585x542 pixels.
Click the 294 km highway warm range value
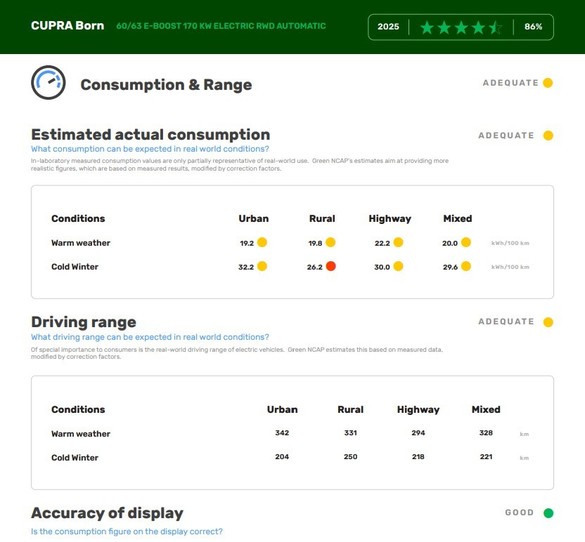coord(418,433)
